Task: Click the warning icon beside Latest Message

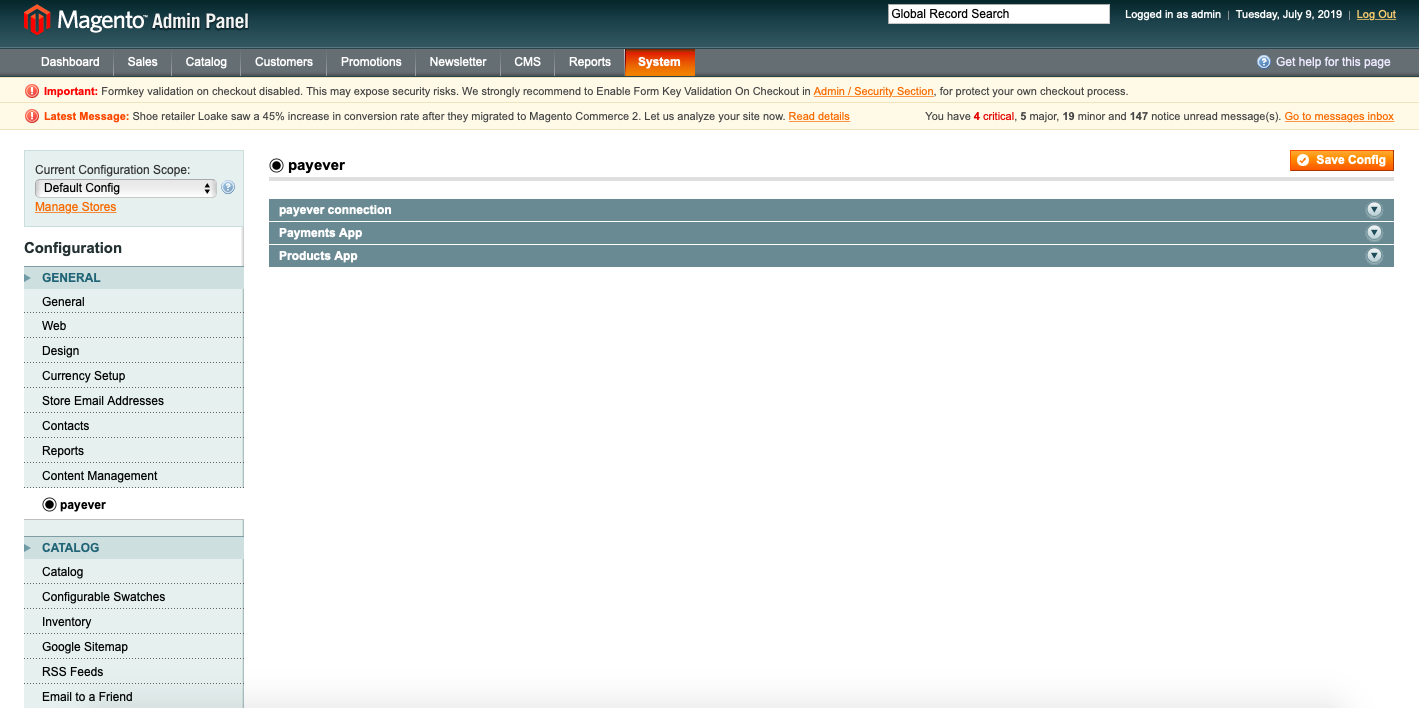Action: 32,116
